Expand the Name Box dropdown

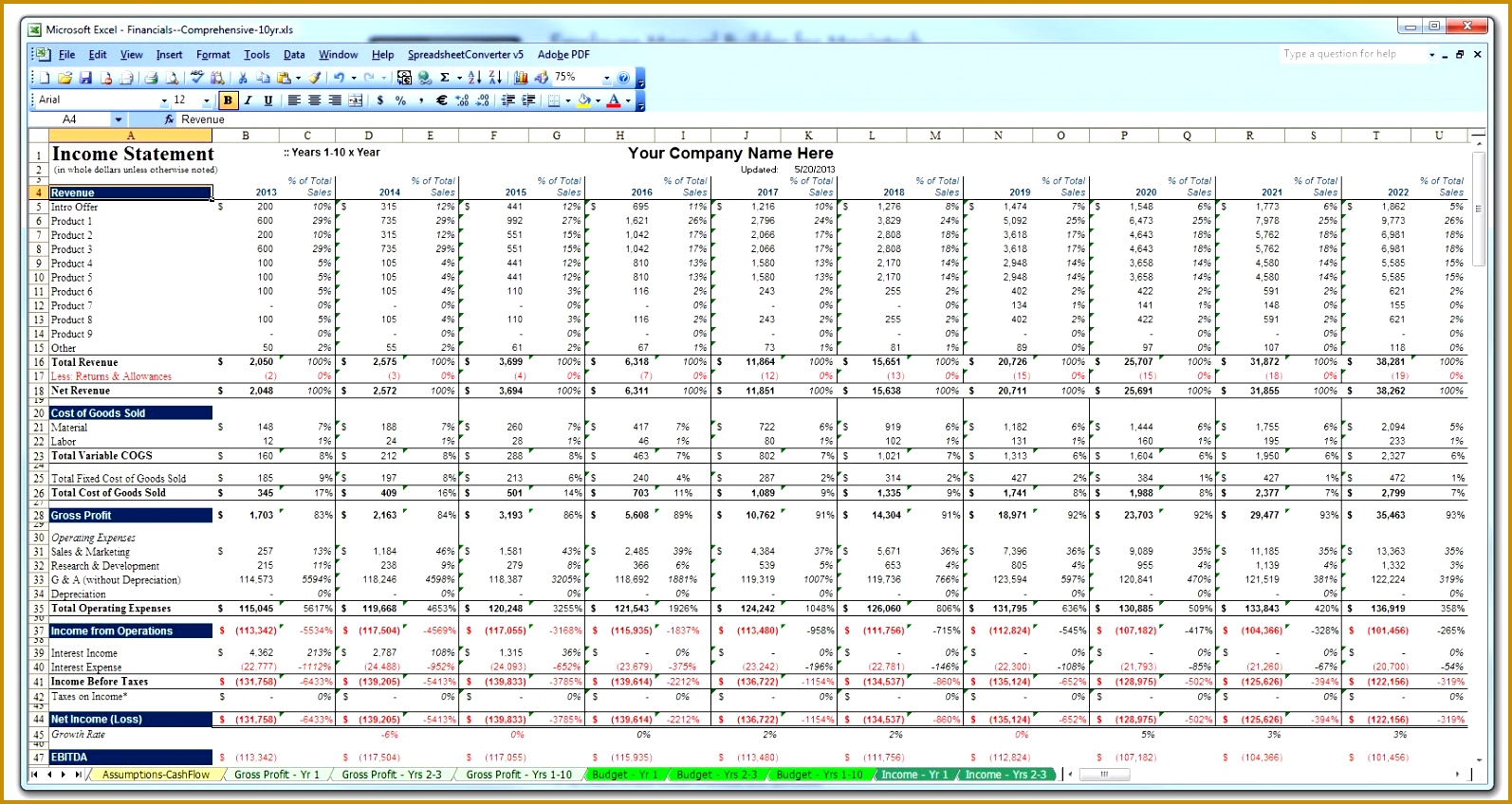pyautogui.click(x=119, y=119)
